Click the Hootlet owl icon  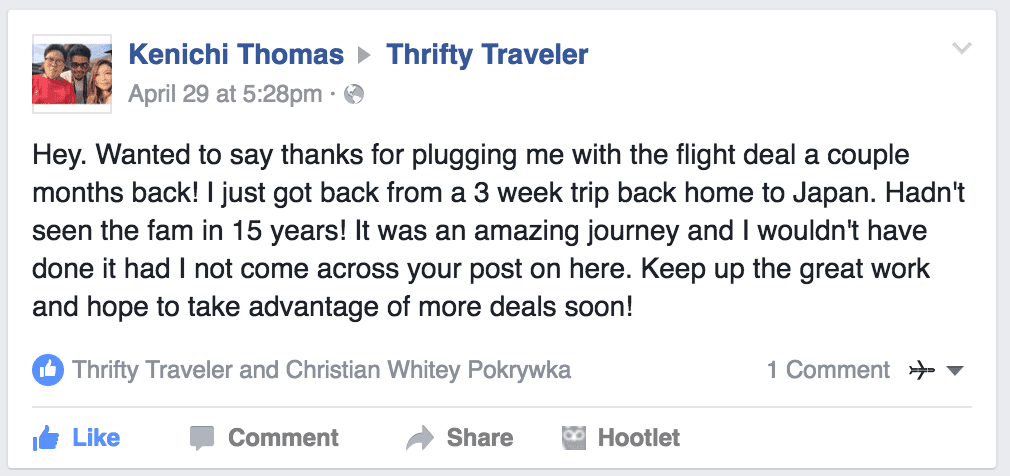tap(574, 437)
